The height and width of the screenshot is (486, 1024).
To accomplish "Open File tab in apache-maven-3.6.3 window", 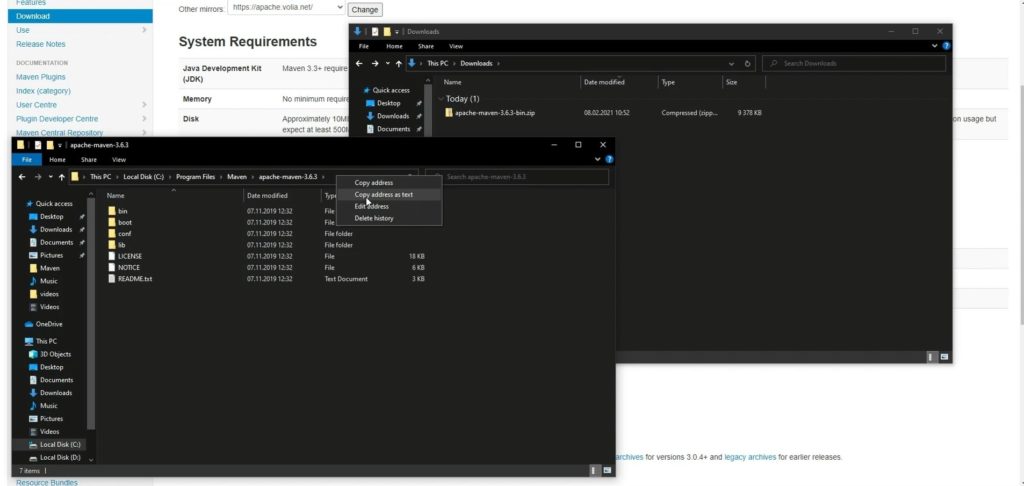I will tap(27, 159).
